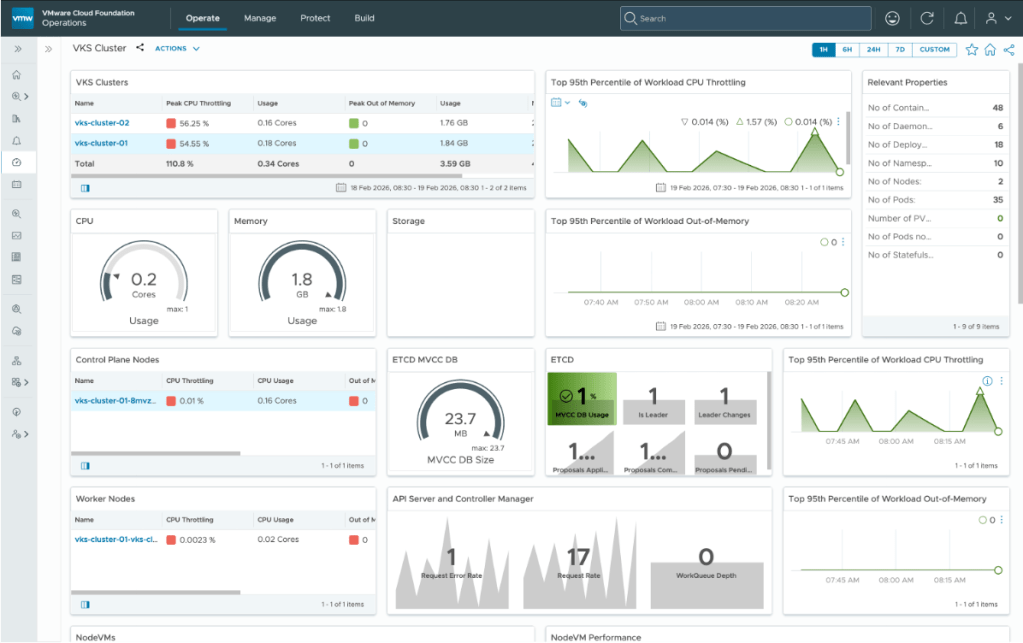Image resolution: width=1023 pixels, height=643 pixels.
Task: Select the Dashboards gauge icon in sidebar
Action: 17,162
